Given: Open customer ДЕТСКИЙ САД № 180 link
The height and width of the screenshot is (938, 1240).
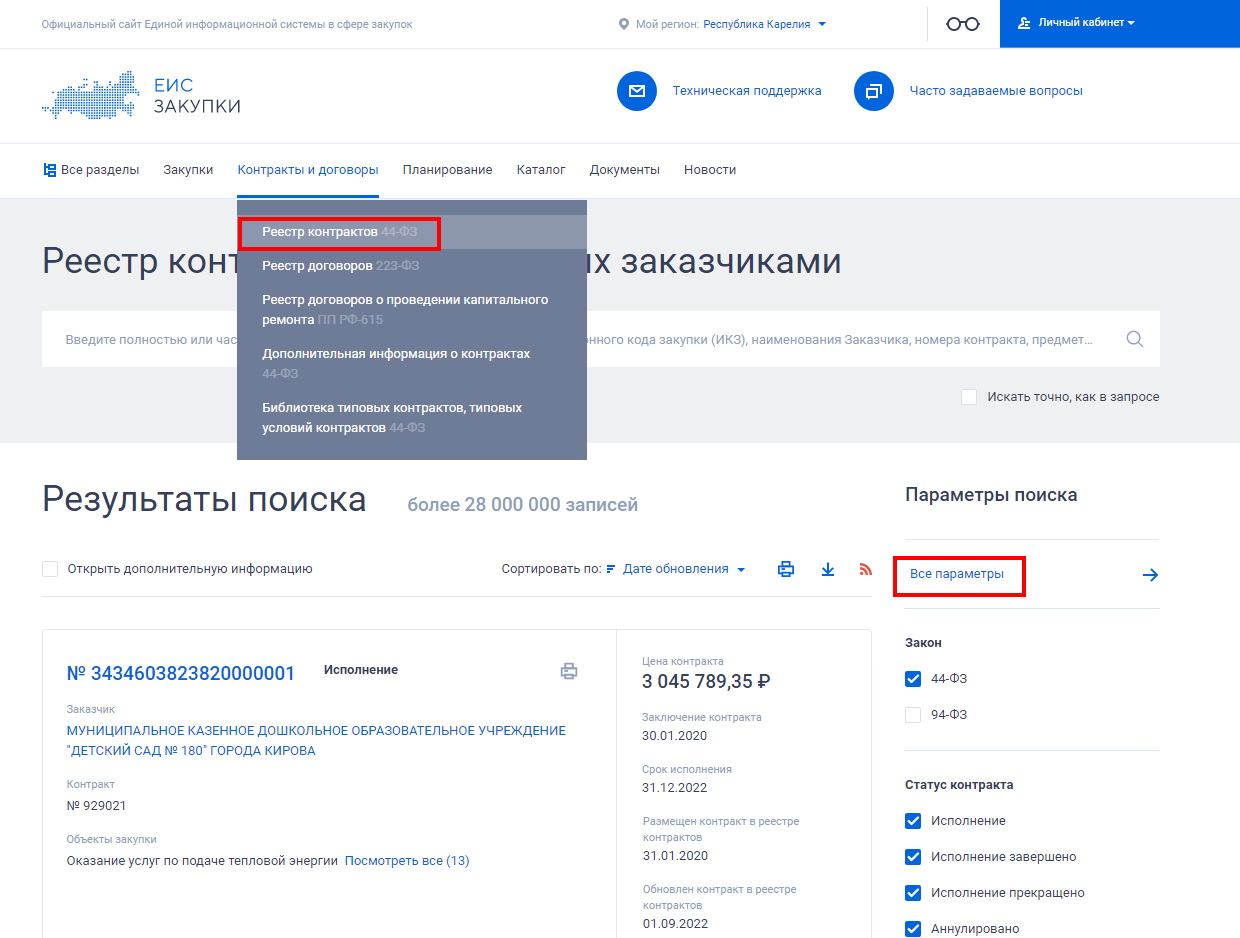Looking at the screenshot, I should (x=316, y=741).
